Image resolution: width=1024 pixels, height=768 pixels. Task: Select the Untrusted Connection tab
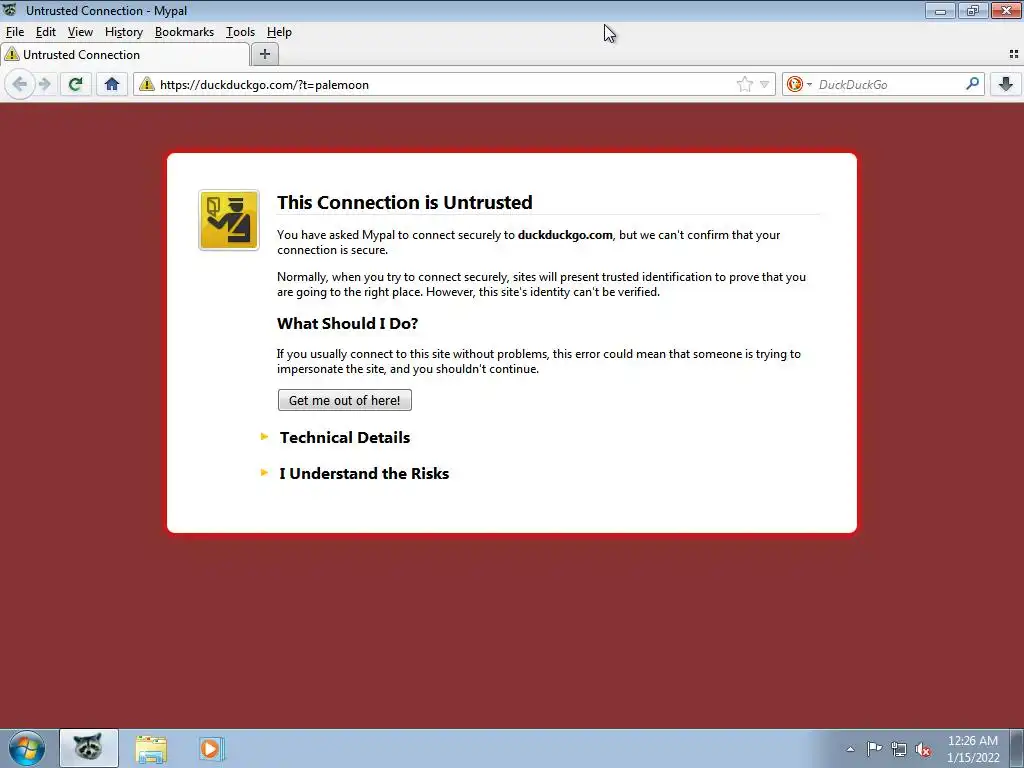click(125, 55)
